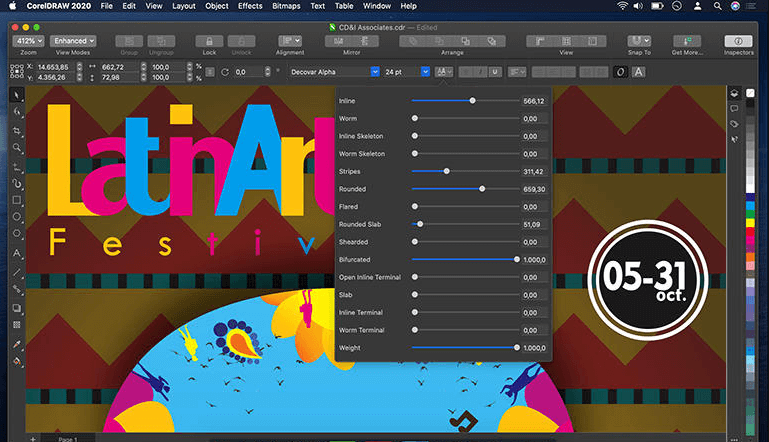This screenshot has height=442, width=769.
Task: Select the Eyedropper tool
Action: coord(17,344)
